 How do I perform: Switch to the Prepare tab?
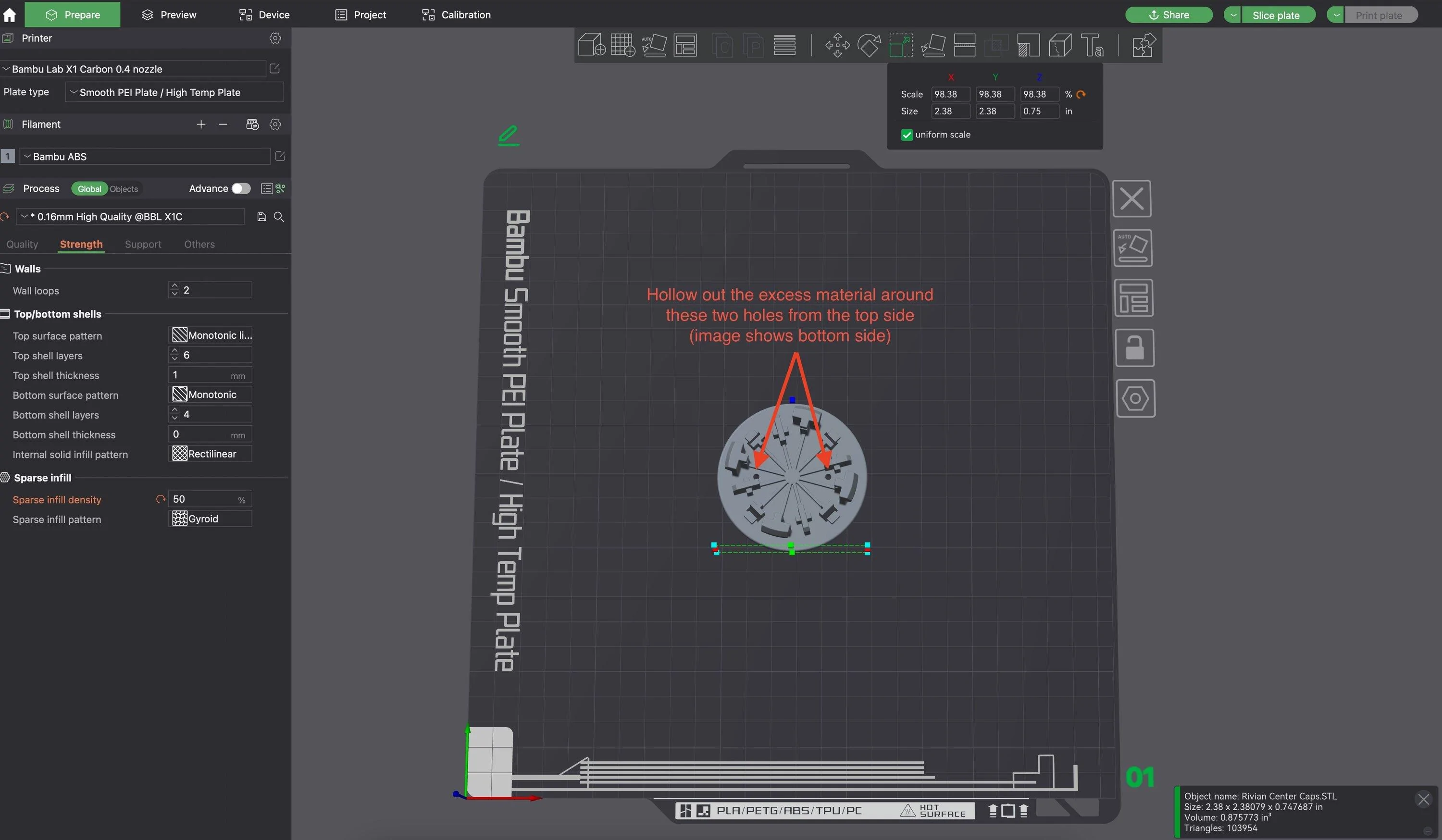point(73,14)
